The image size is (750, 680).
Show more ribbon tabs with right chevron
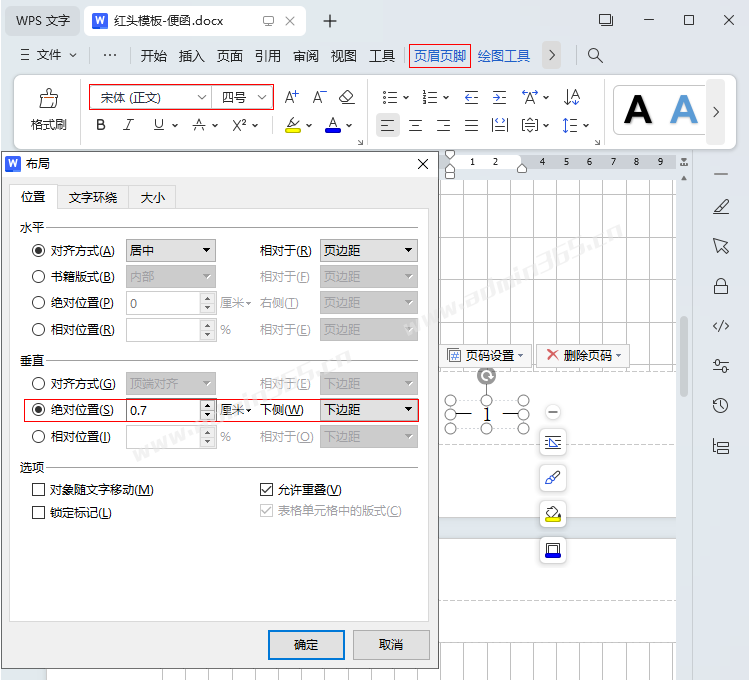(551, 55)
